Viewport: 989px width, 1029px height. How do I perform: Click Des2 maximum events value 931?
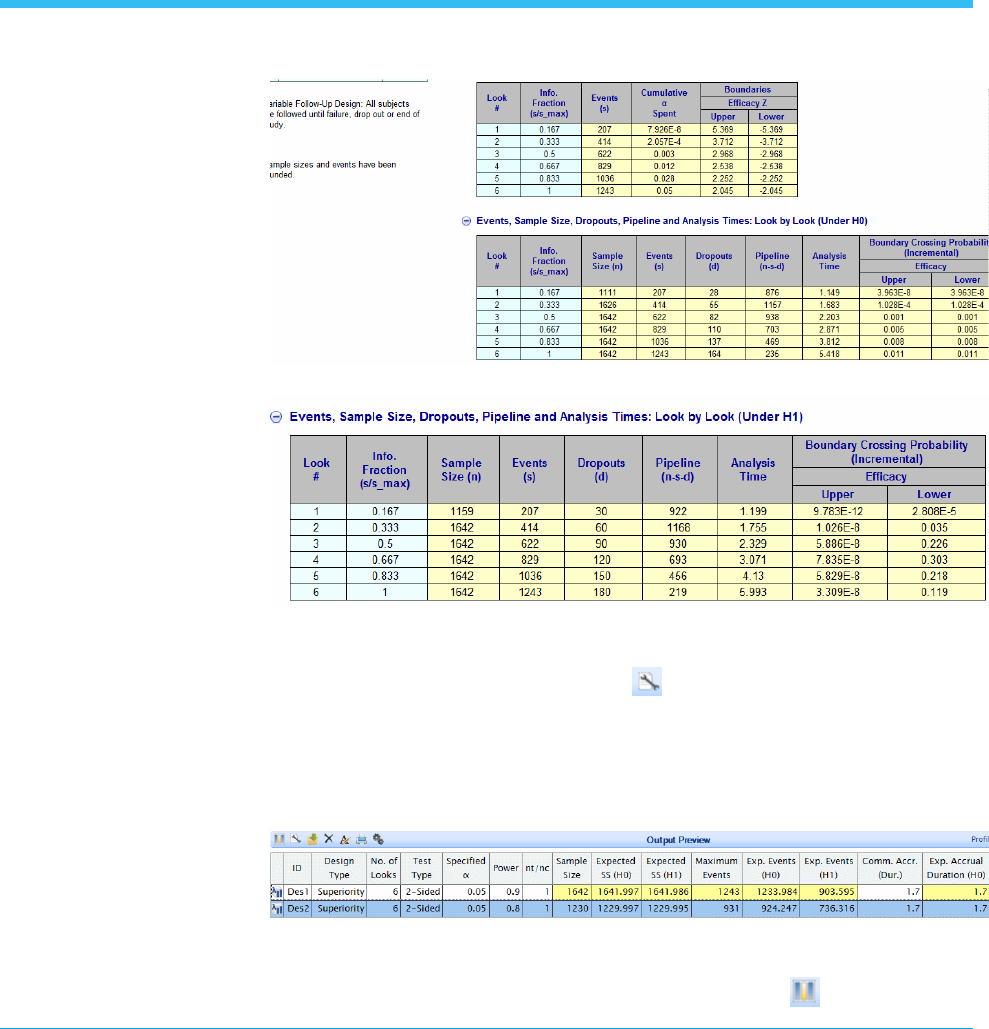[x=716, y=909]
